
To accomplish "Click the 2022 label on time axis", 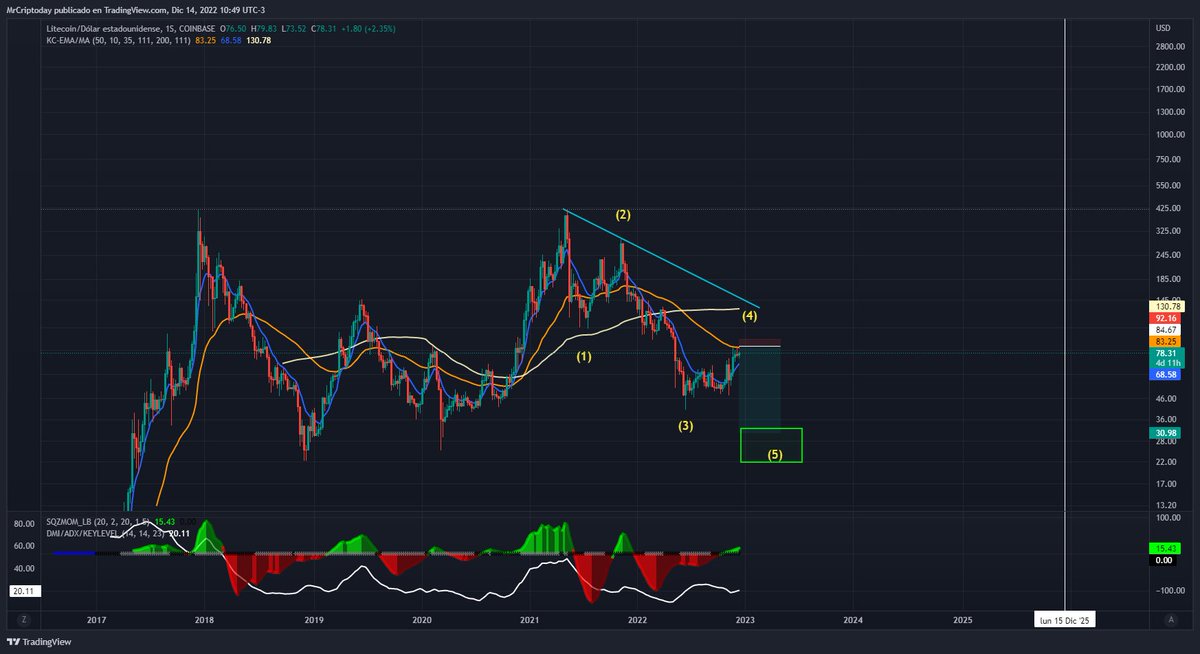I will 637,620.
